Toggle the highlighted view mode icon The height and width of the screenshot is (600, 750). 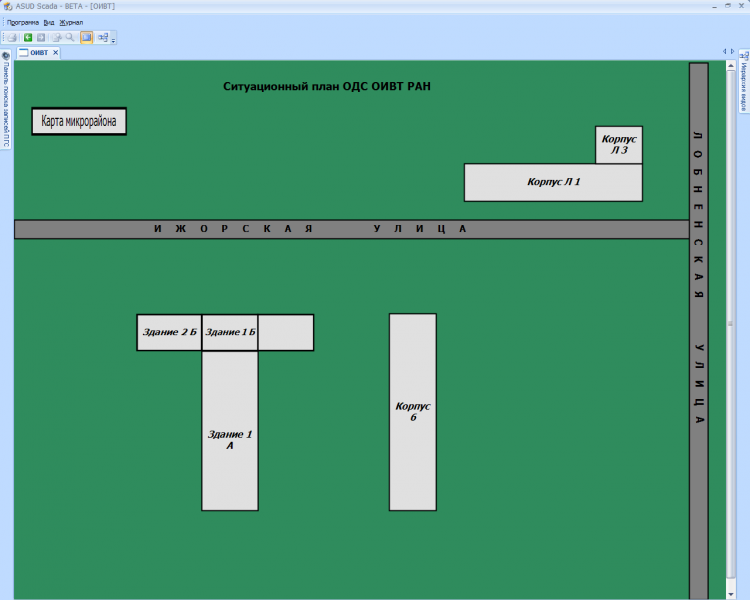(86, 37)
